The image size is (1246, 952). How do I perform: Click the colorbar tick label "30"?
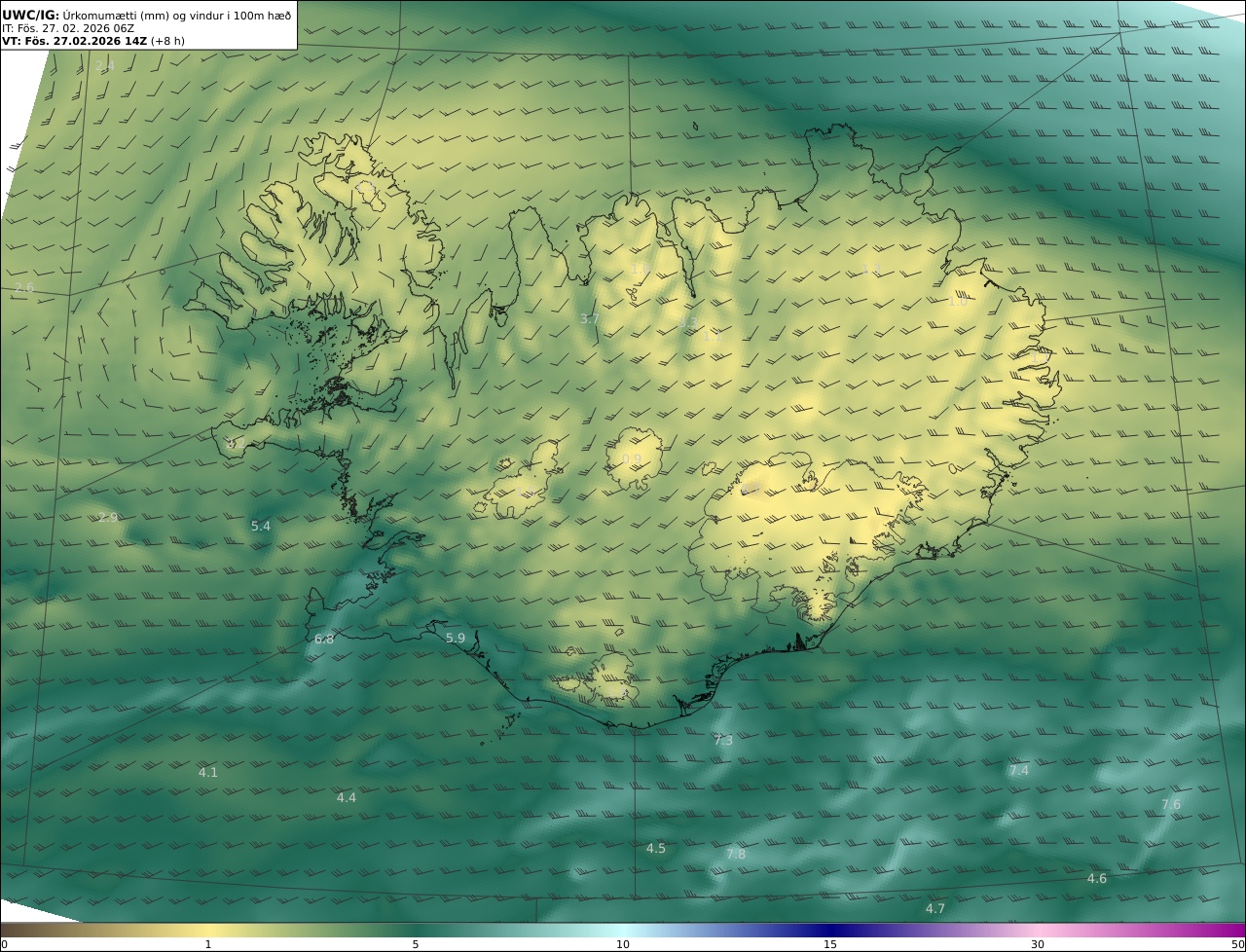(1038, 944)
